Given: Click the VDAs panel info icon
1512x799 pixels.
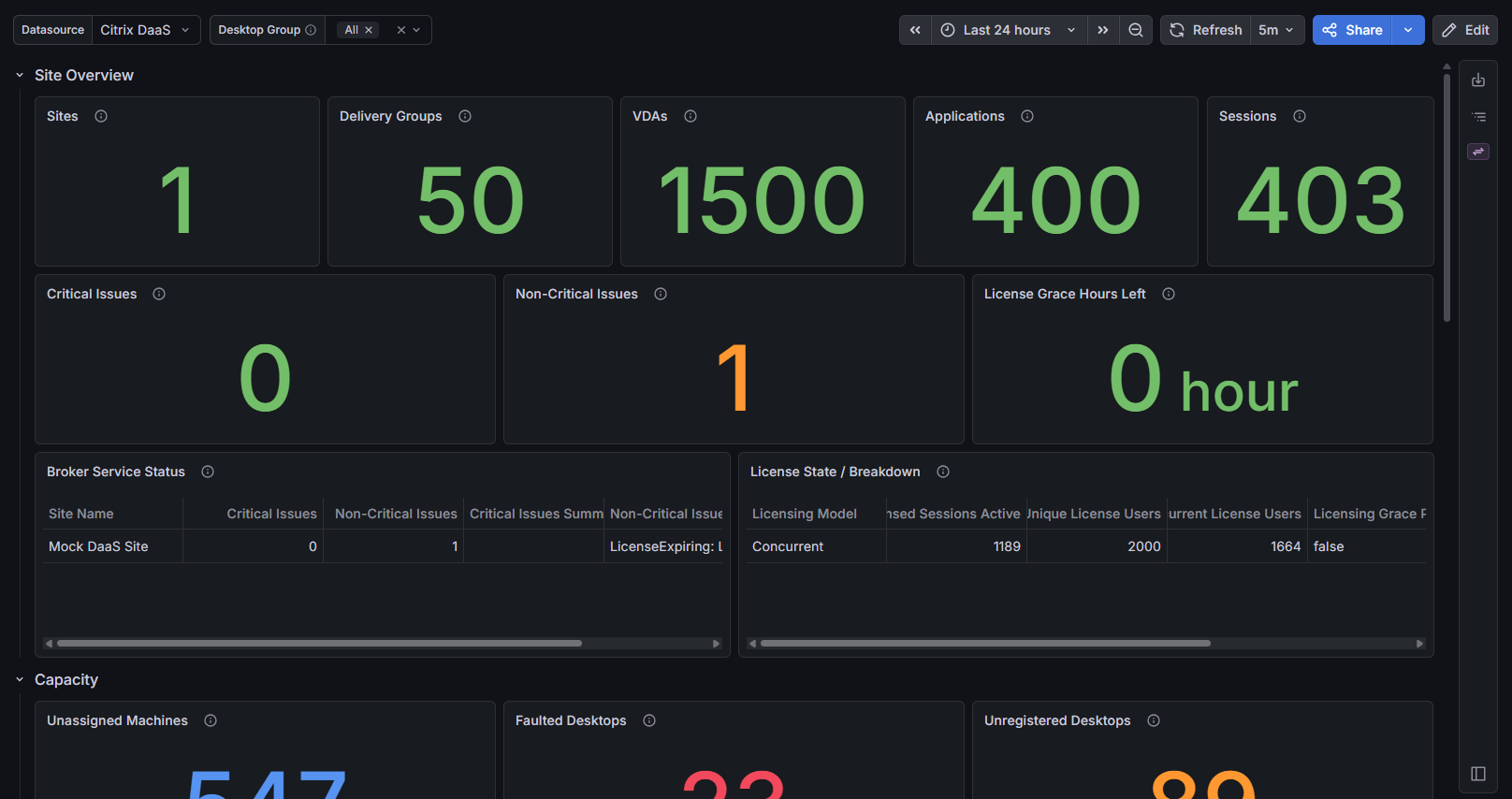Looking at the screenshot, I should coord(691,116).
